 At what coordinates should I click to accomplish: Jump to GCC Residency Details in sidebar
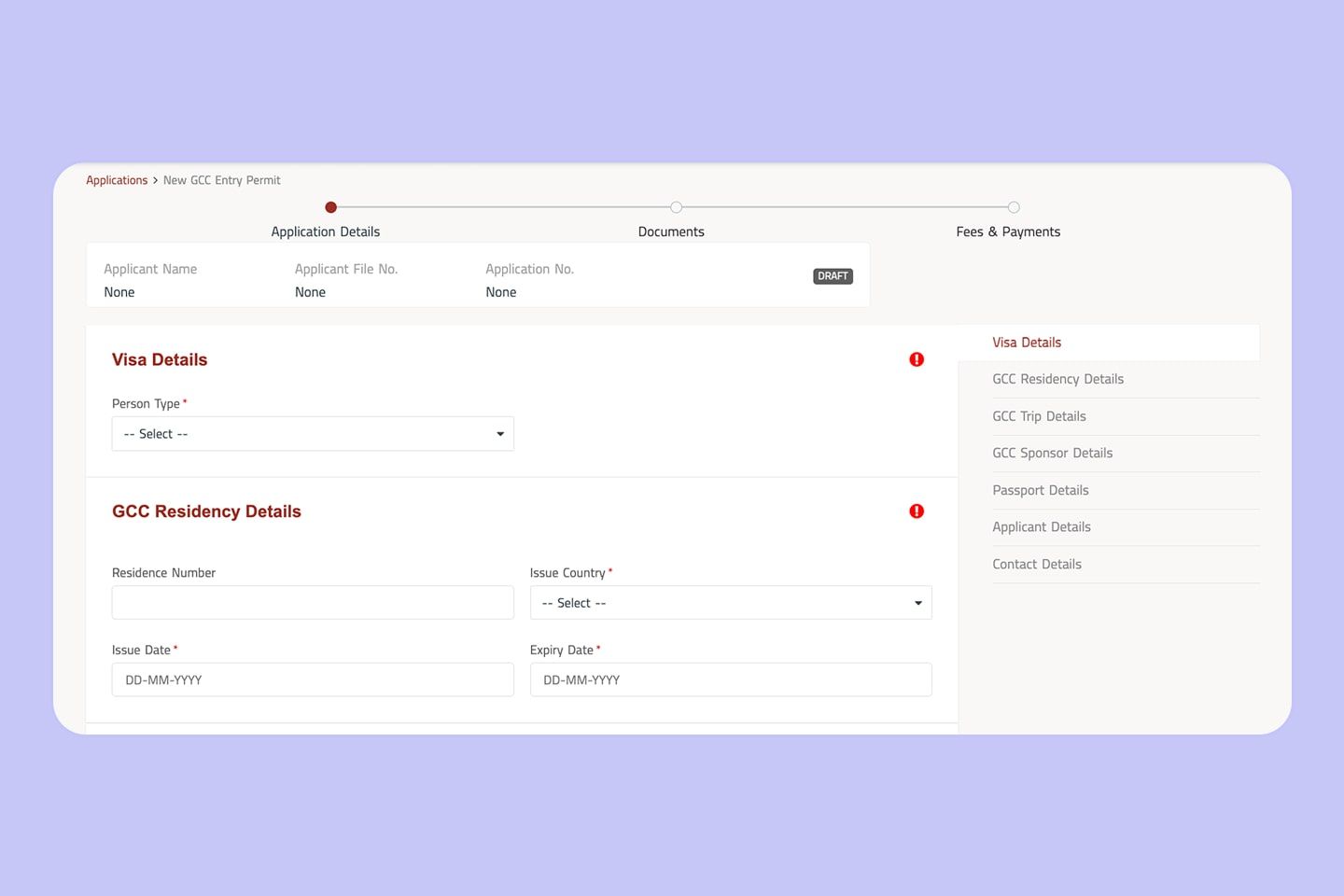[1057, 379]
